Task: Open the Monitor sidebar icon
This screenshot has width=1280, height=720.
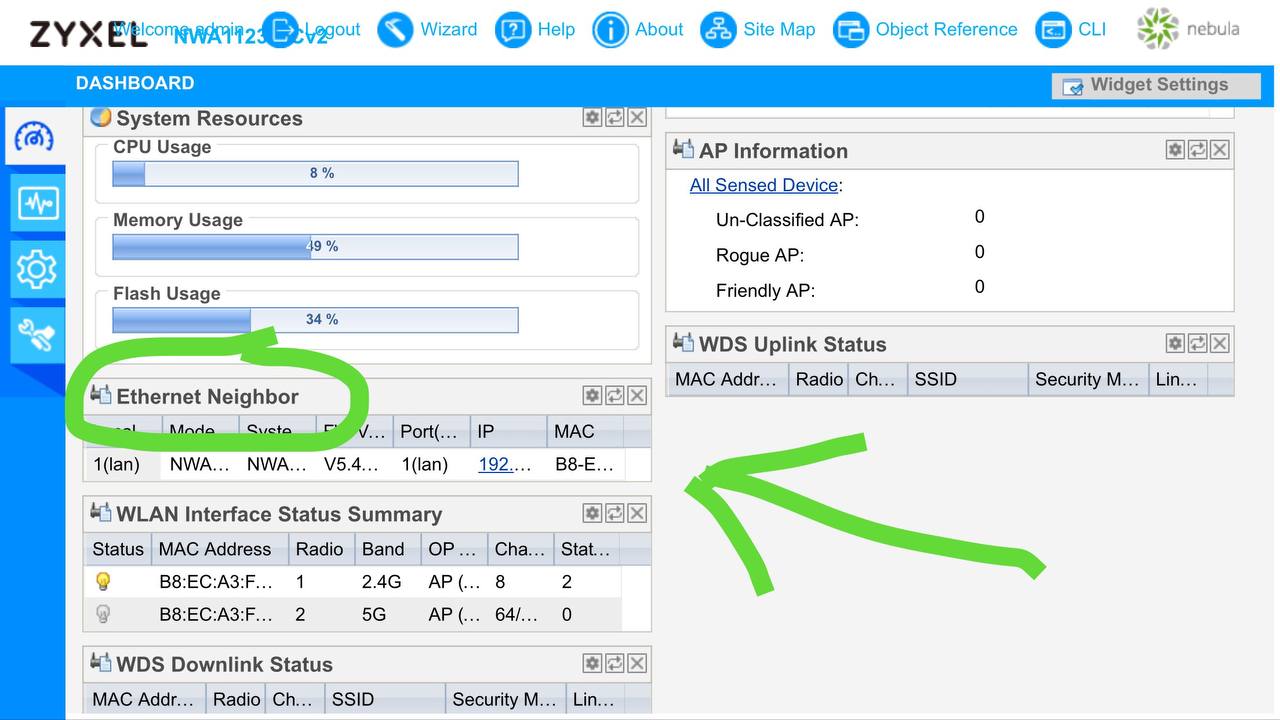Action: point(38,203)
